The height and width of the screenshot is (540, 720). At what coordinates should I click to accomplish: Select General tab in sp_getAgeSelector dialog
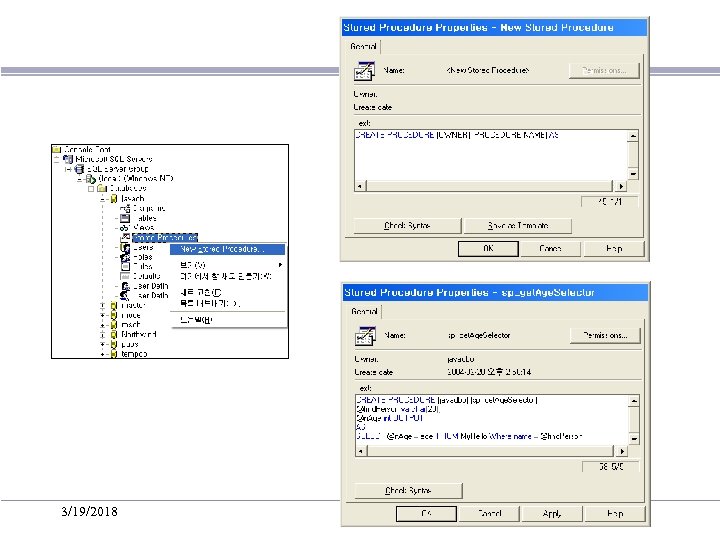tap(364, 311)
